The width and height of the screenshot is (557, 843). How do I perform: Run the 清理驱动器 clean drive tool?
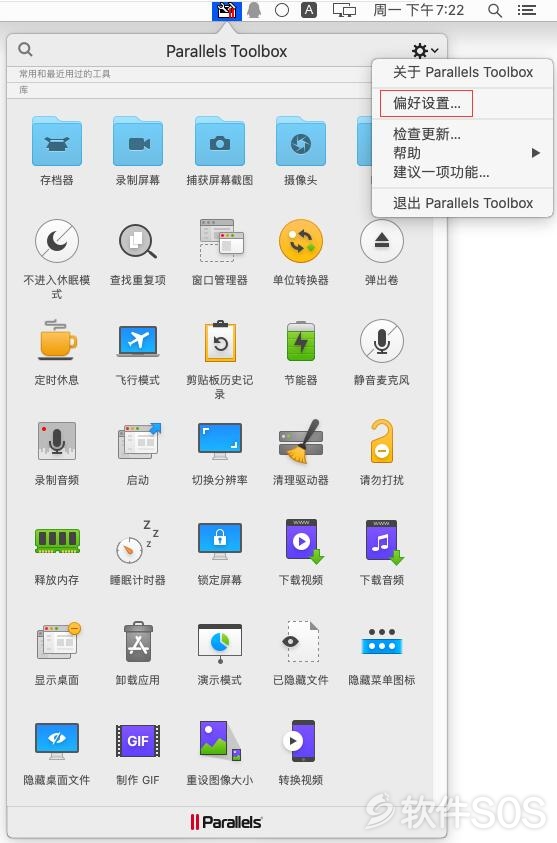pos(301,452)
